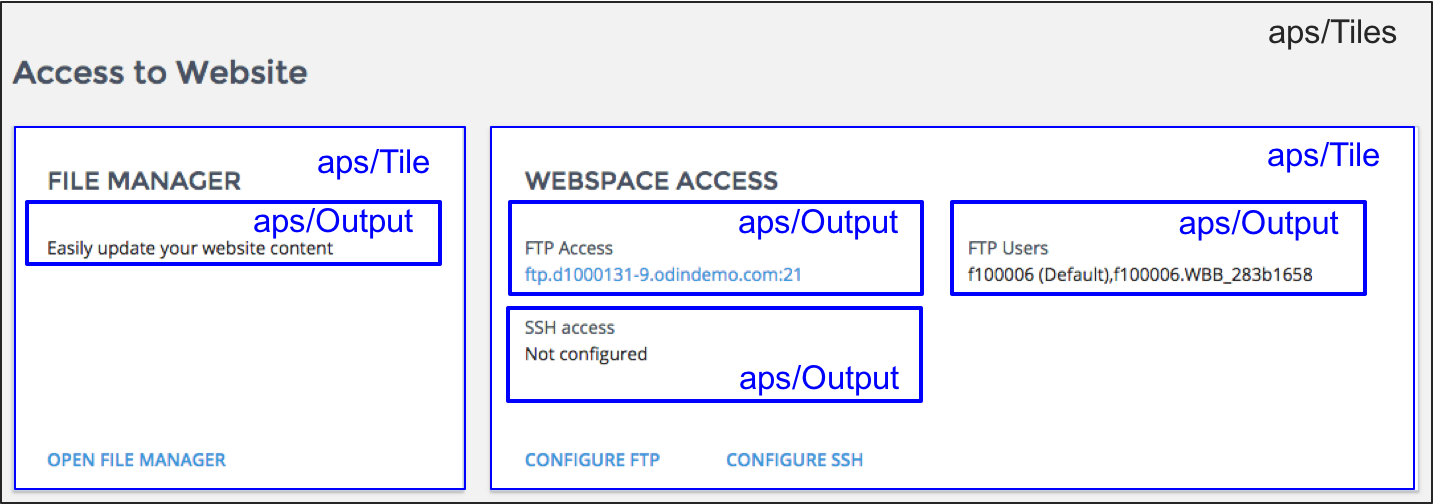The width and height of the screenshot is (1433, 504).
Task: Click the aps/Output label in SSH access box
Action: click(x=818, y=378)
